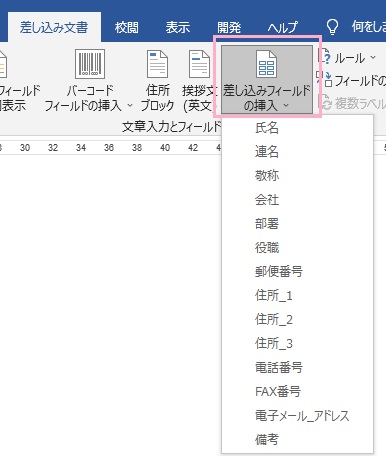Open the 開発 tab
Image resolution: width=386 pixels, height=456 pixels.
click(x=229, y=27)
